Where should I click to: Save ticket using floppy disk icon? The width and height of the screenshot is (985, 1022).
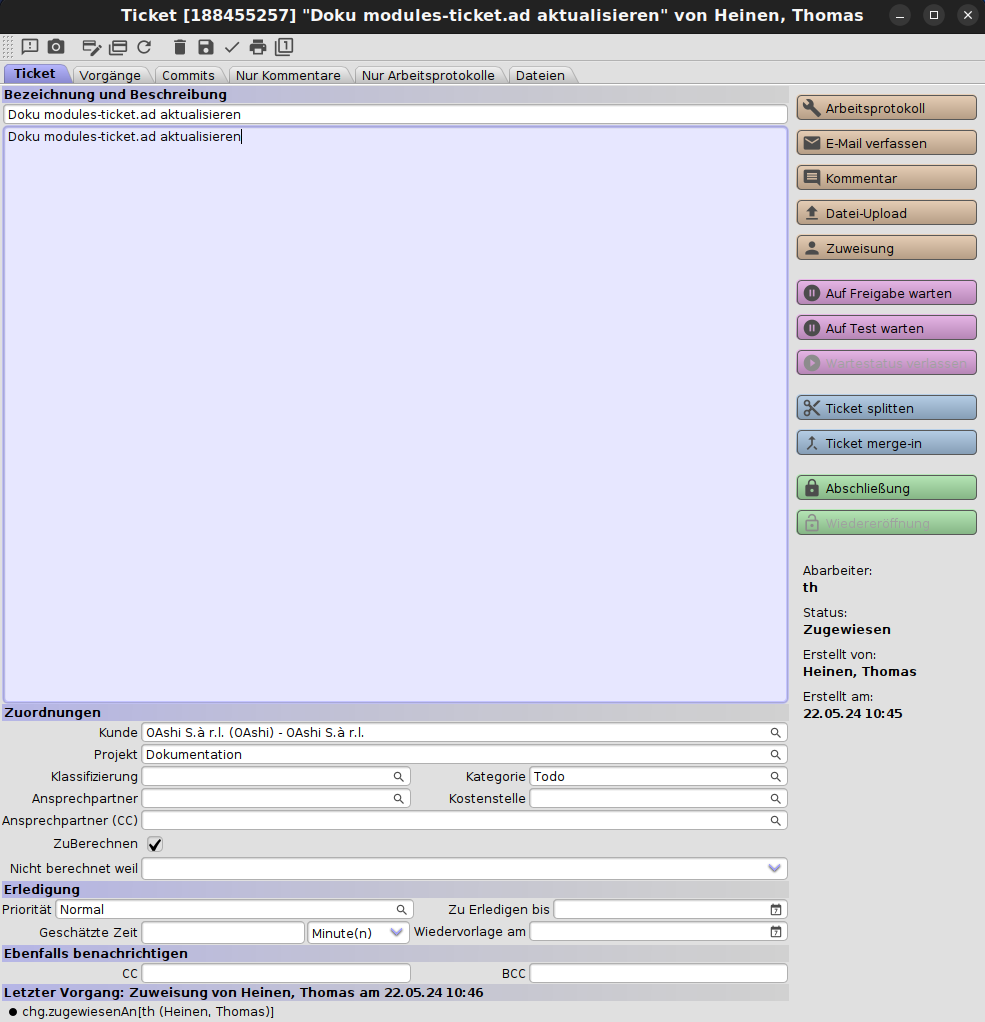pyautogui.click(x=206, y=47)
